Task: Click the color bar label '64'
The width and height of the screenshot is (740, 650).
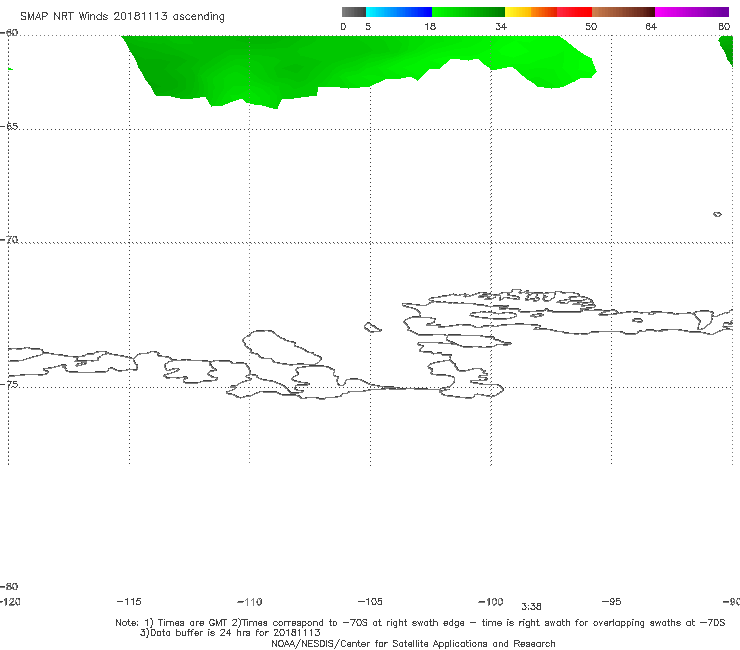Action: pos(651,26)
